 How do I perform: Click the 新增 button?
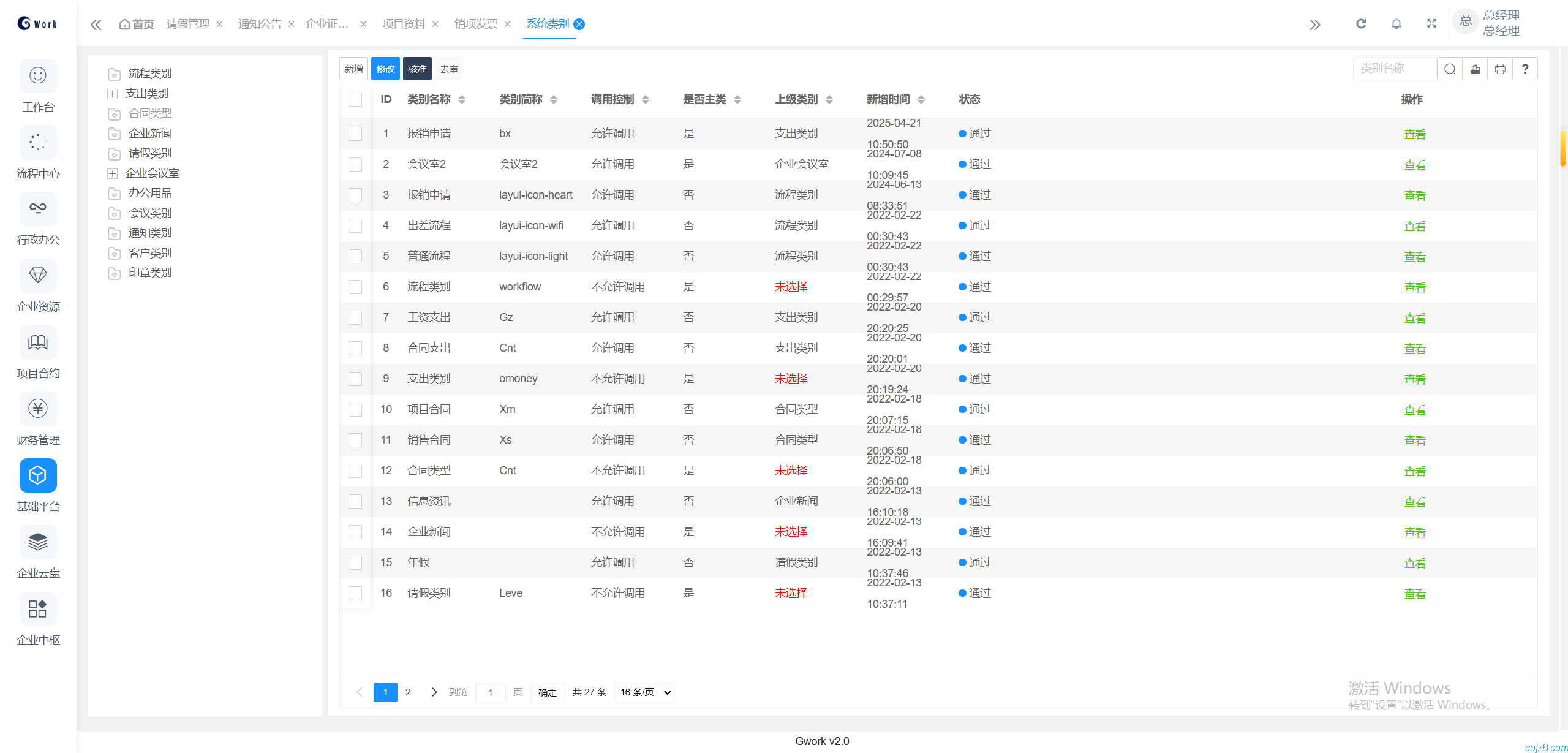pyautogui.click(x=353, y=69)
